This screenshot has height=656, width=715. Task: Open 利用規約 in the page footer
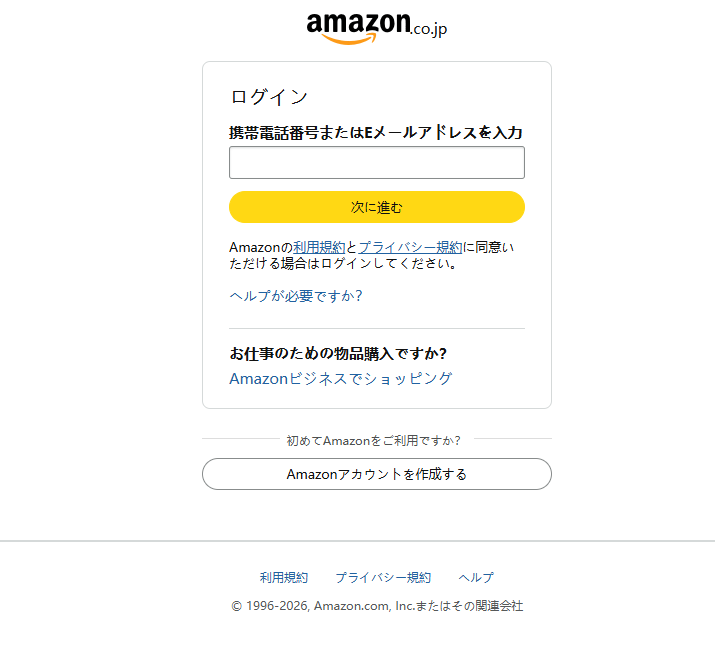[x=284, y=578]
